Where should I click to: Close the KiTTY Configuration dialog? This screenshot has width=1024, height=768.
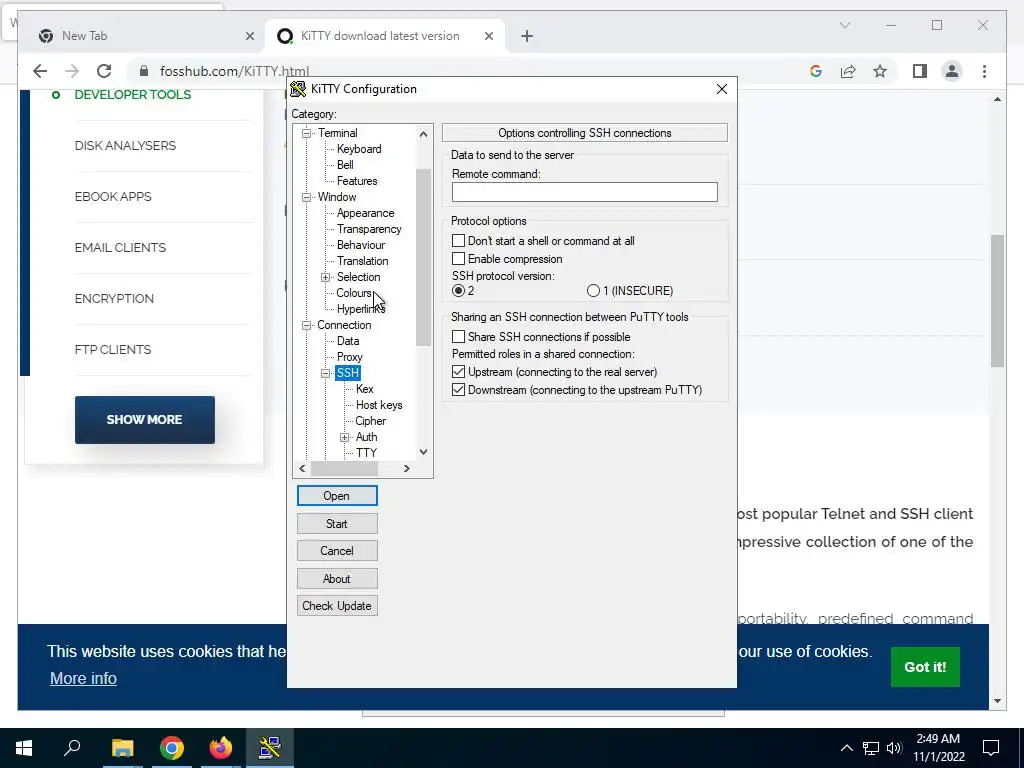point(722,89)
